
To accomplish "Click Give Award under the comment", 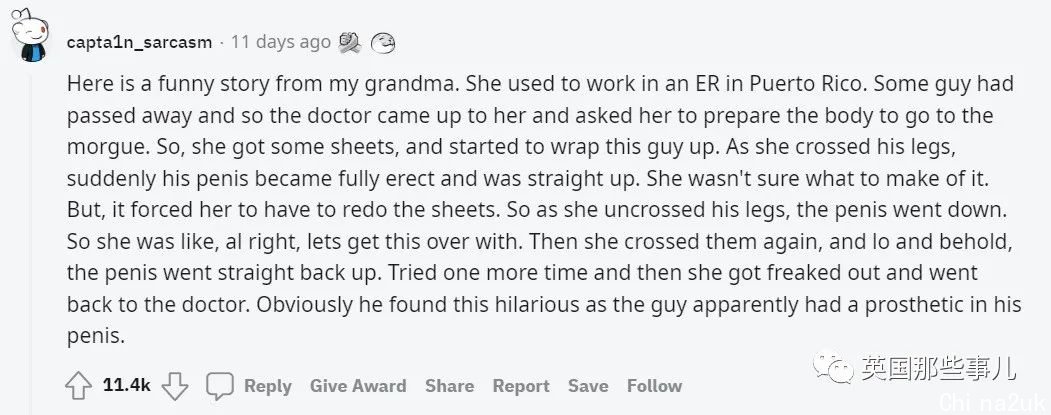I will tap(358, 386).
